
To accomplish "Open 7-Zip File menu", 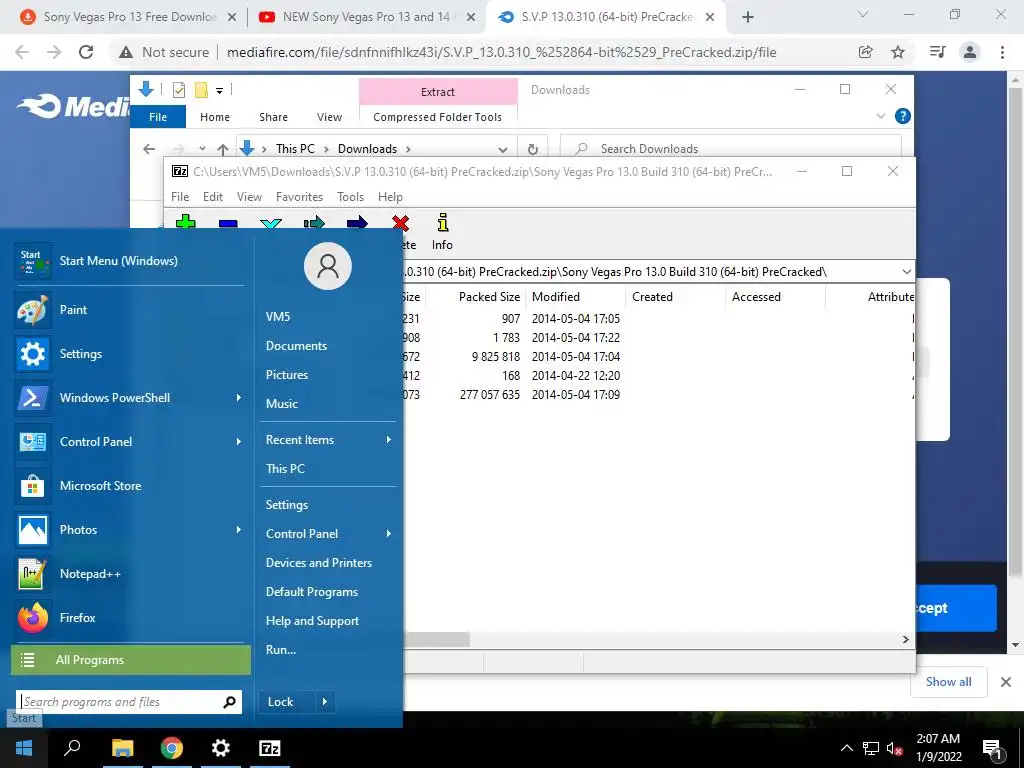I will point(180,197).
